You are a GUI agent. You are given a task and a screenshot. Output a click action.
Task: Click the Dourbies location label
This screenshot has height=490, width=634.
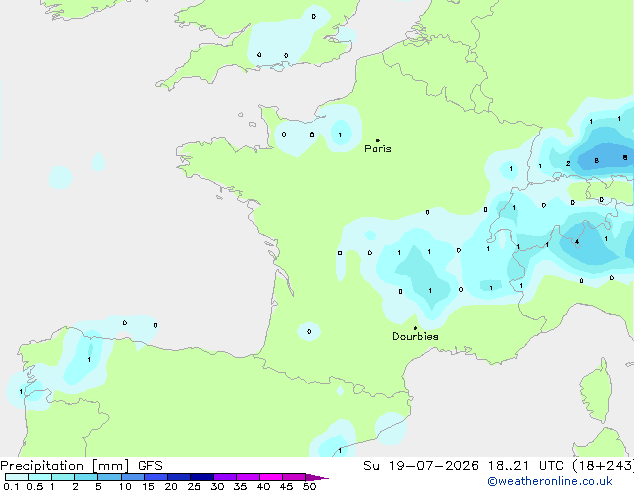pos(415,336)
